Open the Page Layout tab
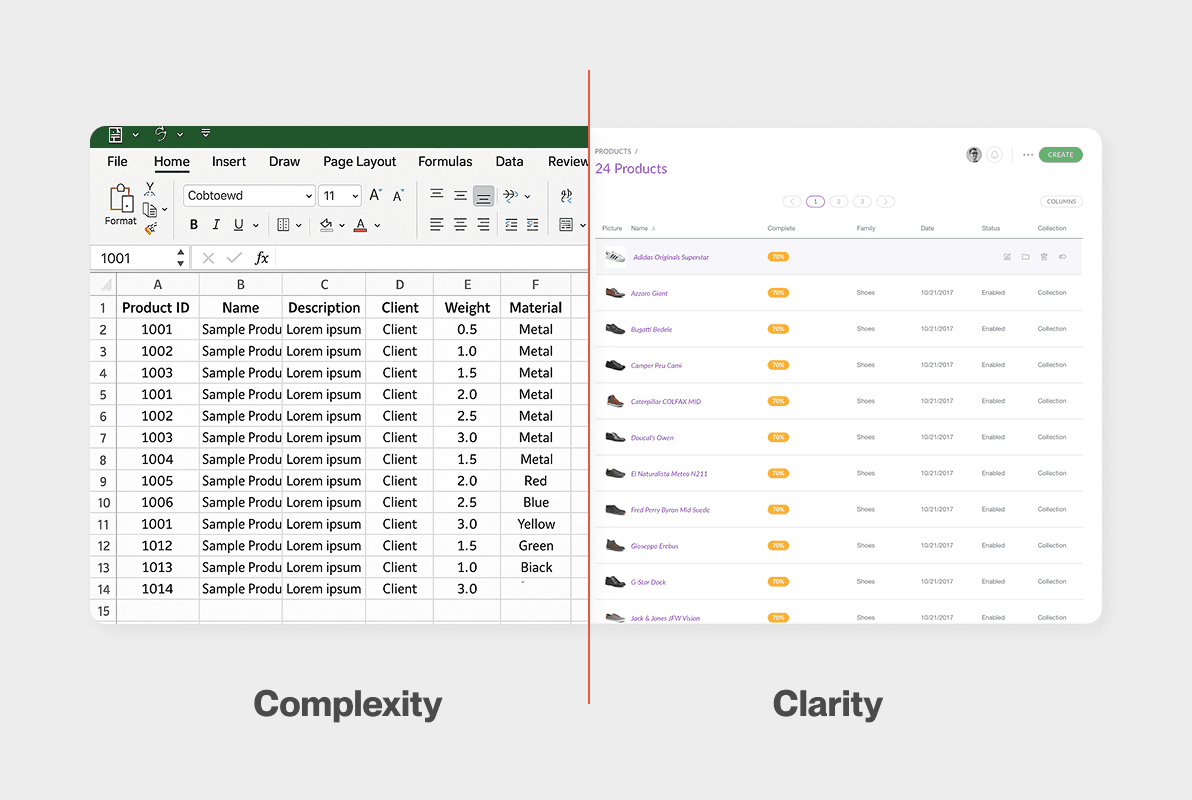The width and height of the screenshot is (1192, 800). click(x=360, y=162)
